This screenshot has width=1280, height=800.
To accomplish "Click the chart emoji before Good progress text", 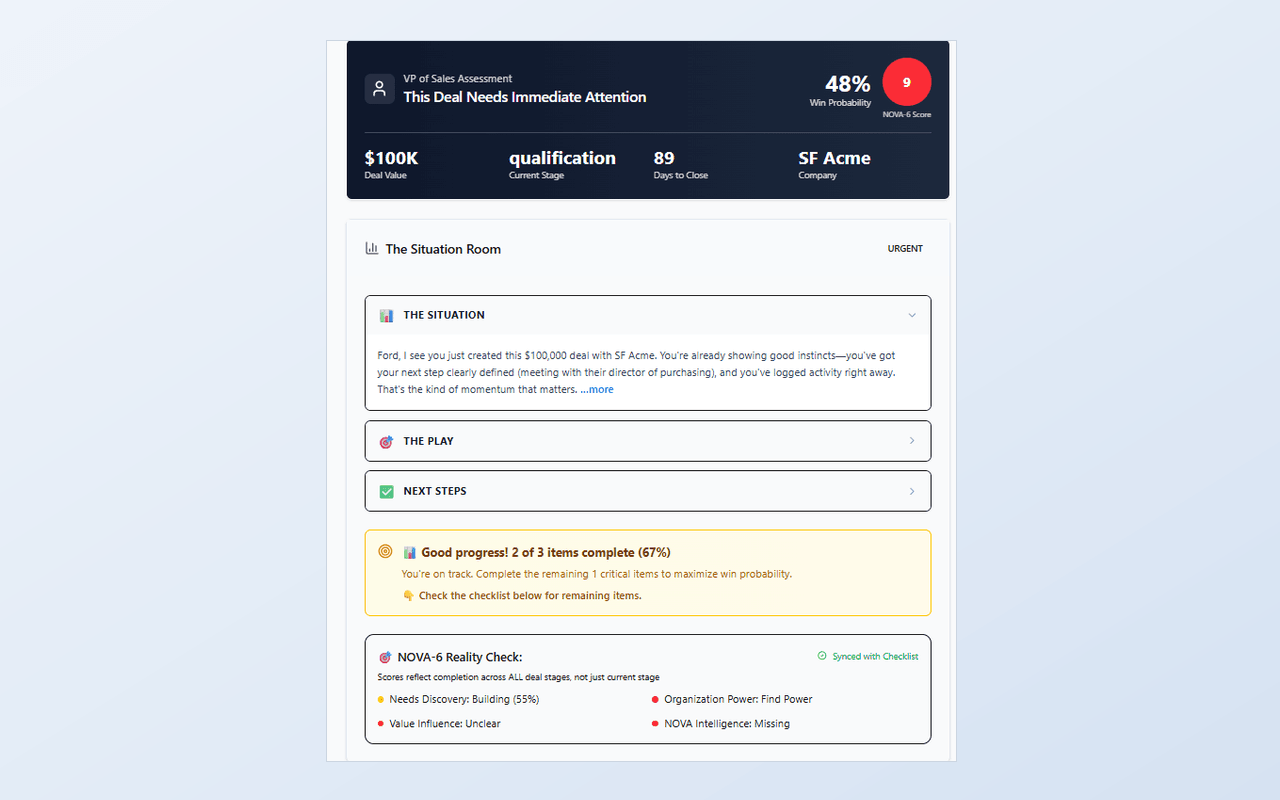I will pos(409,552).
